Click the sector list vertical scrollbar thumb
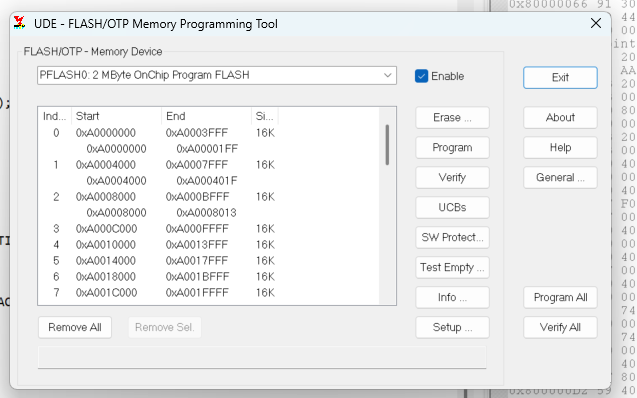This screenshot has width=637, height=398. (387, 145)
